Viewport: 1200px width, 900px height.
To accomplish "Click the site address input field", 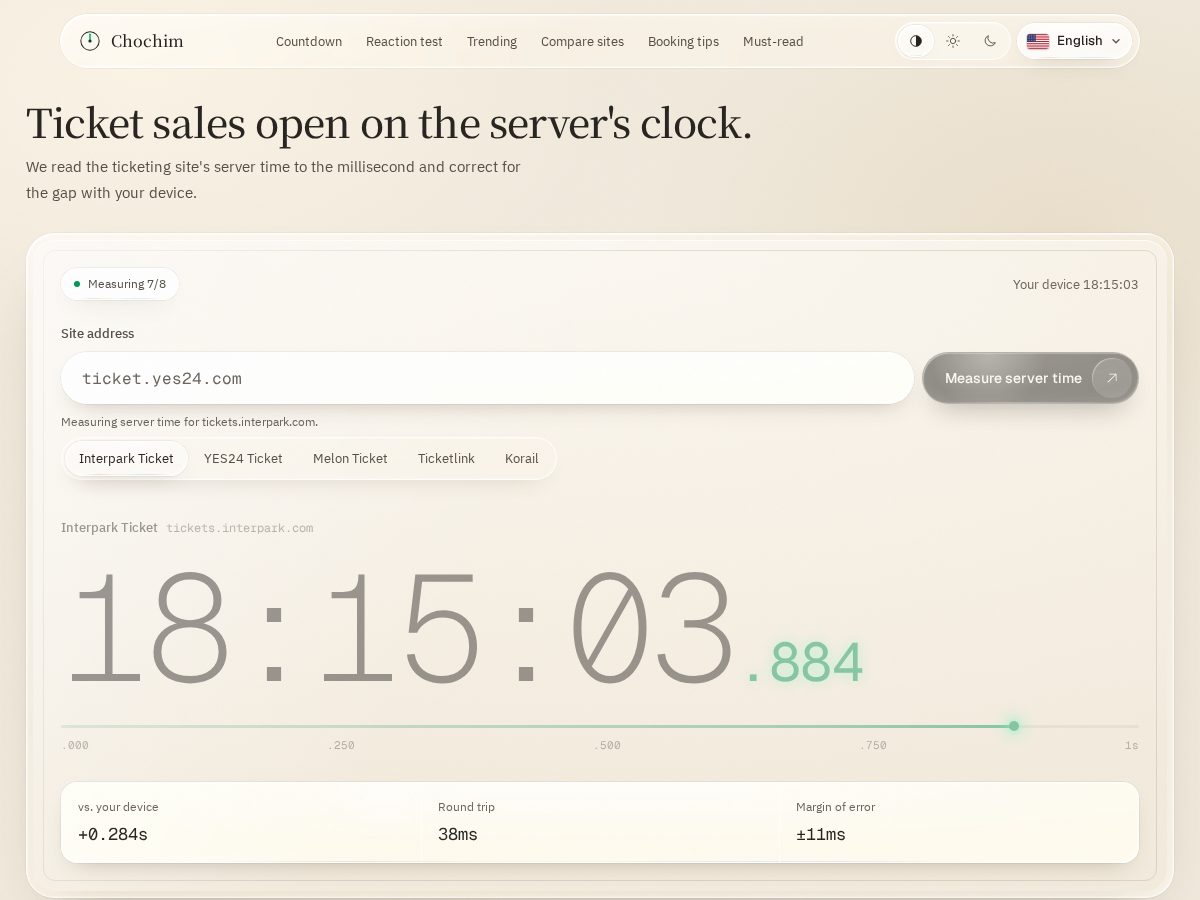I will [x=487, y=378].
